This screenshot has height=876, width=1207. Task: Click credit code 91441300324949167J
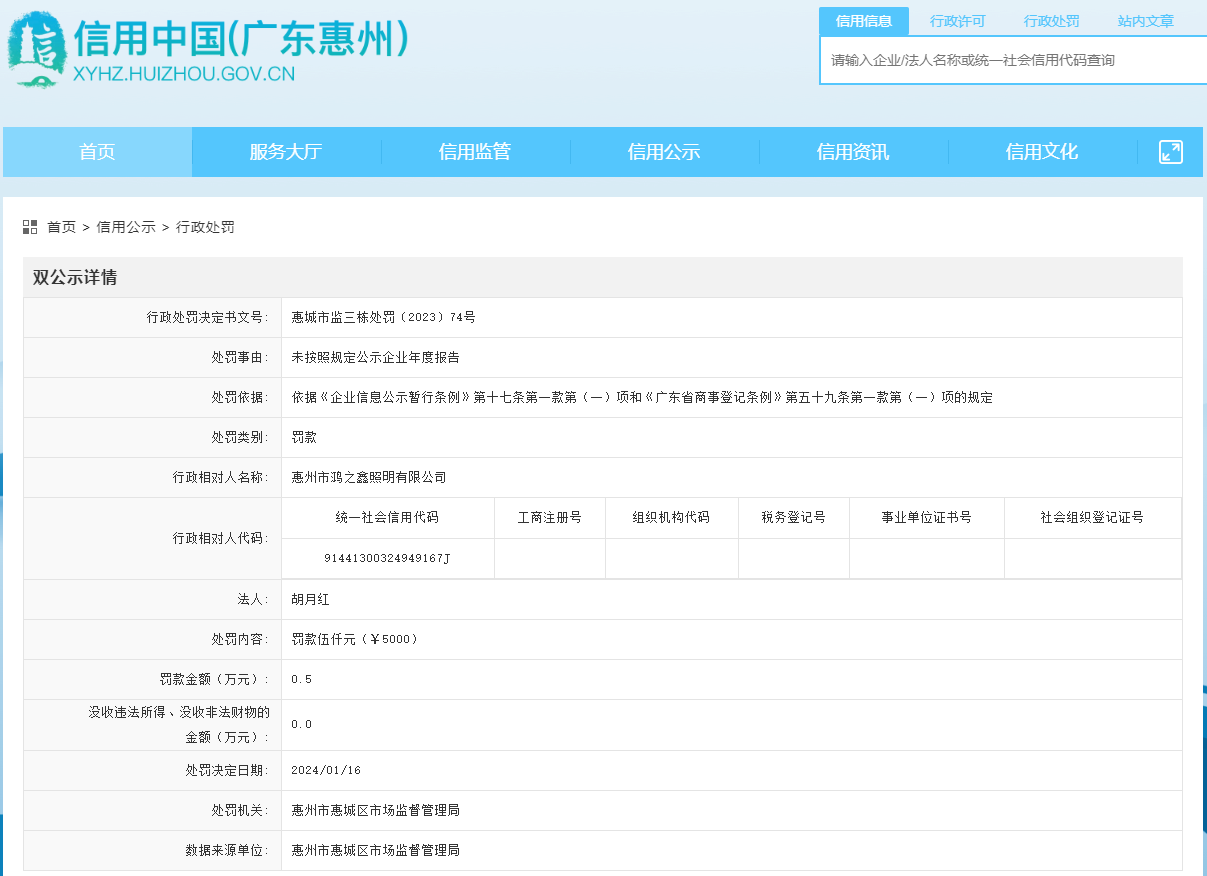pyautogui.click(x=388, y=558)
